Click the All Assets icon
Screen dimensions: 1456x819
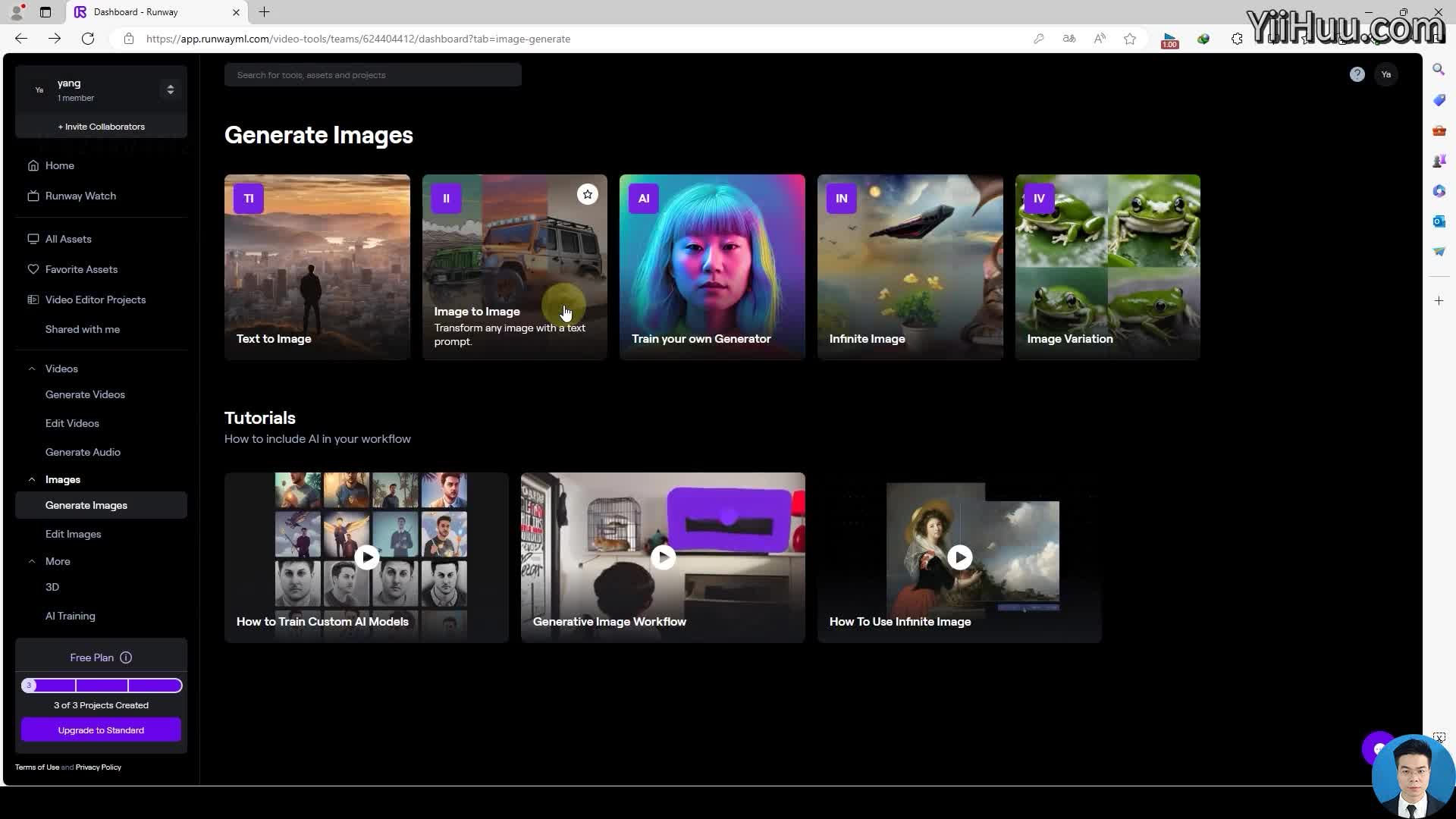(x=33, y=239)
